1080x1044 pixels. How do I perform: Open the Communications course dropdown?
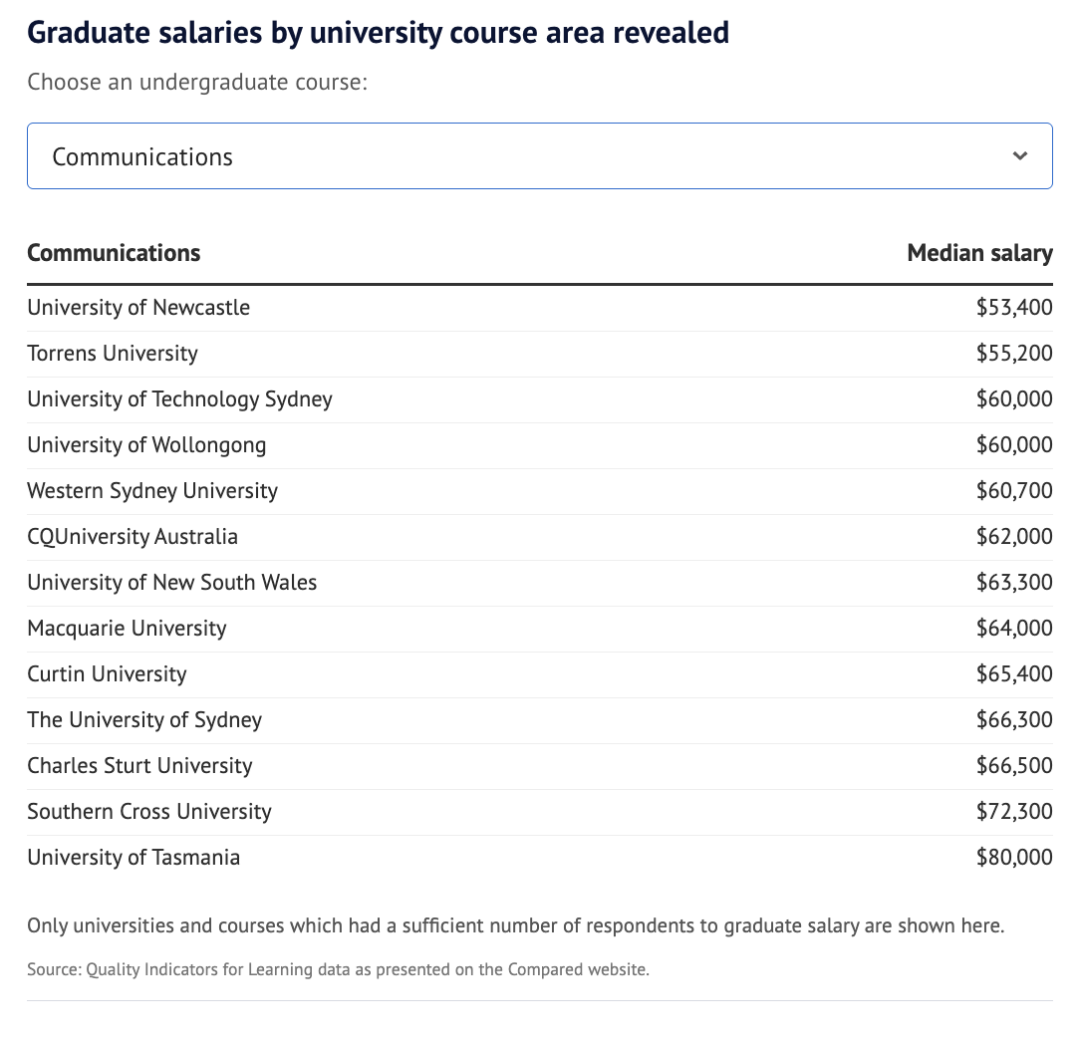pos(539,156)
